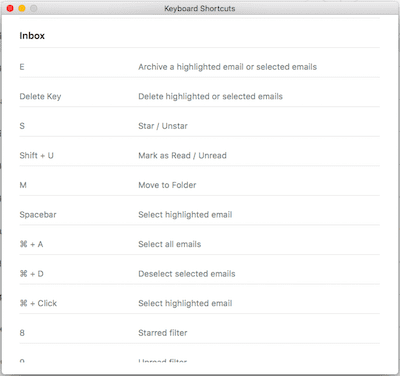400x376 pixels.
Task: Click the 'Keyboard Shortcuts' window title
Action: (200, 9)
